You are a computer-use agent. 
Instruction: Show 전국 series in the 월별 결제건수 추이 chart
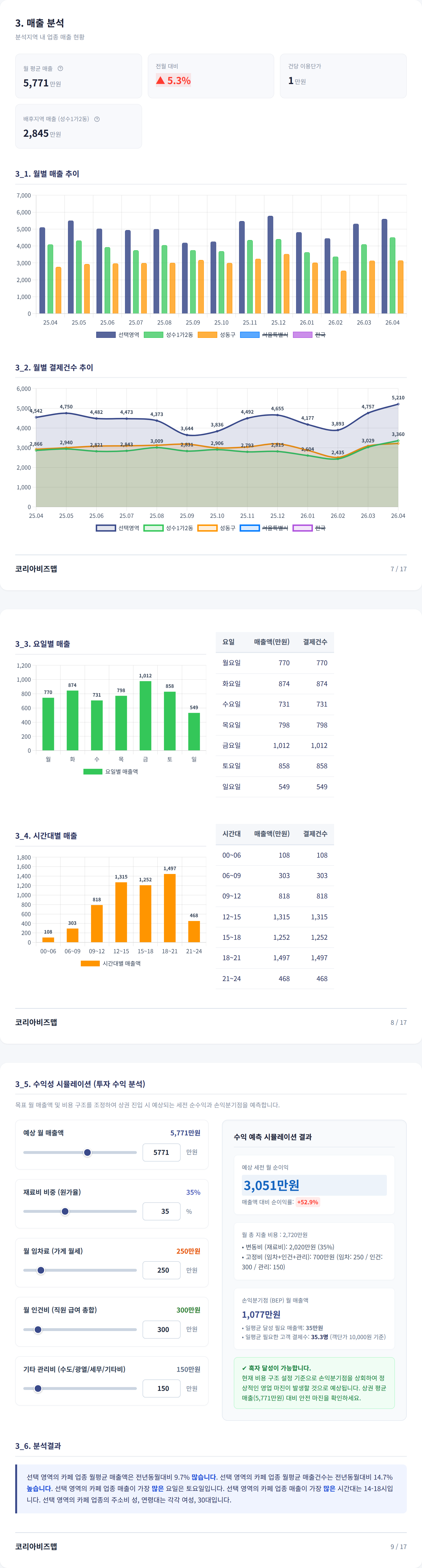tap(309, 528)
